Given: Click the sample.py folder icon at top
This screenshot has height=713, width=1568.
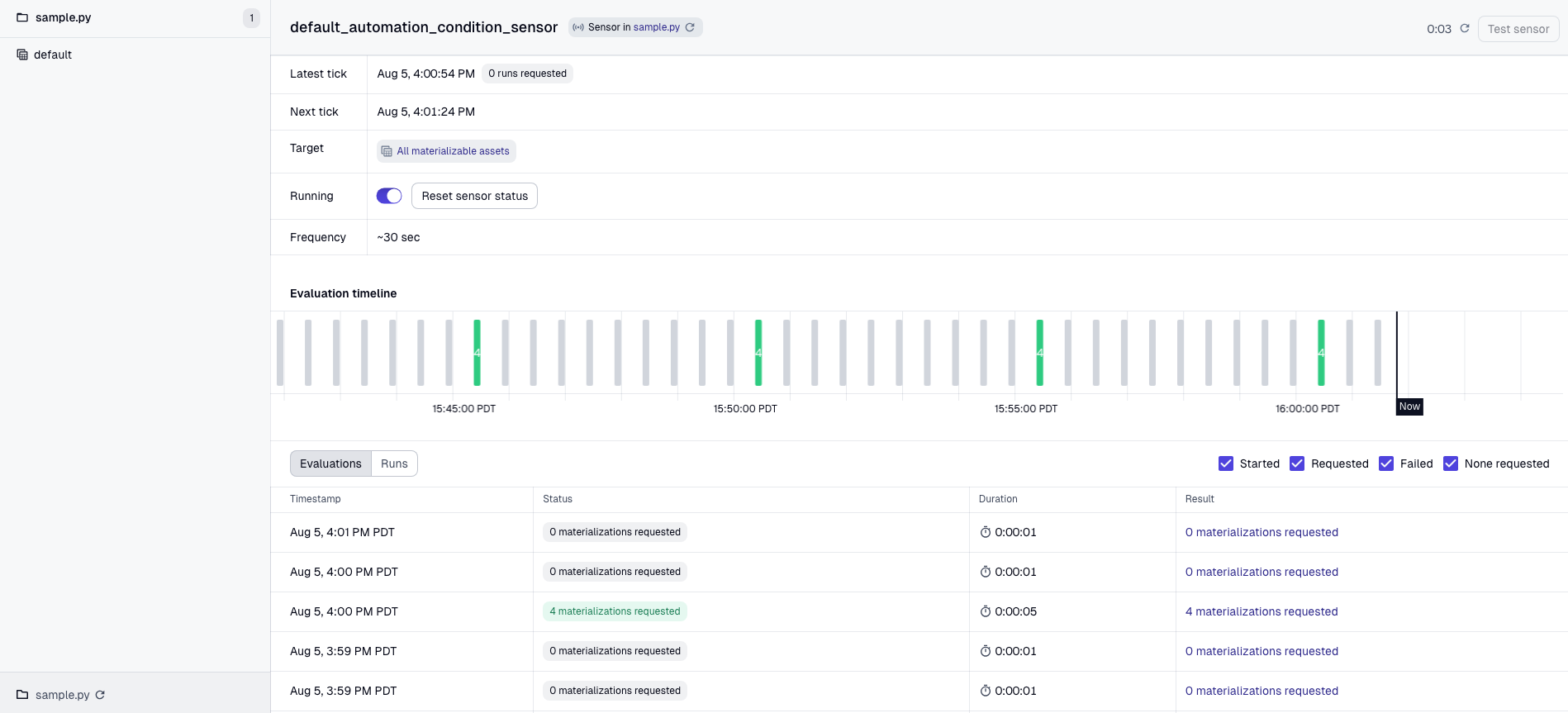Looking at the screenshot, I should (22, 17).
